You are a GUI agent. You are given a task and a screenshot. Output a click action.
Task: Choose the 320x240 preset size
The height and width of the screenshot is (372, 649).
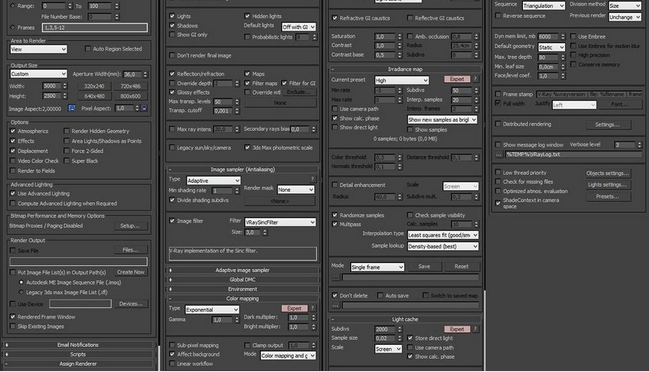(94, 86)
